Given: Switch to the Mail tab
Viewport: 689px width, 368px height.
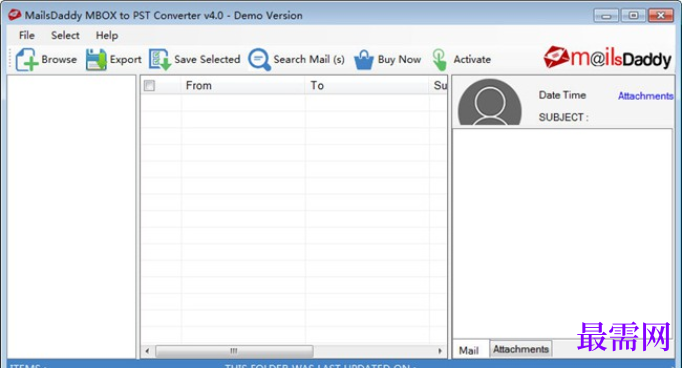Looking at the screenshot, I should click(x=469, y=350).
